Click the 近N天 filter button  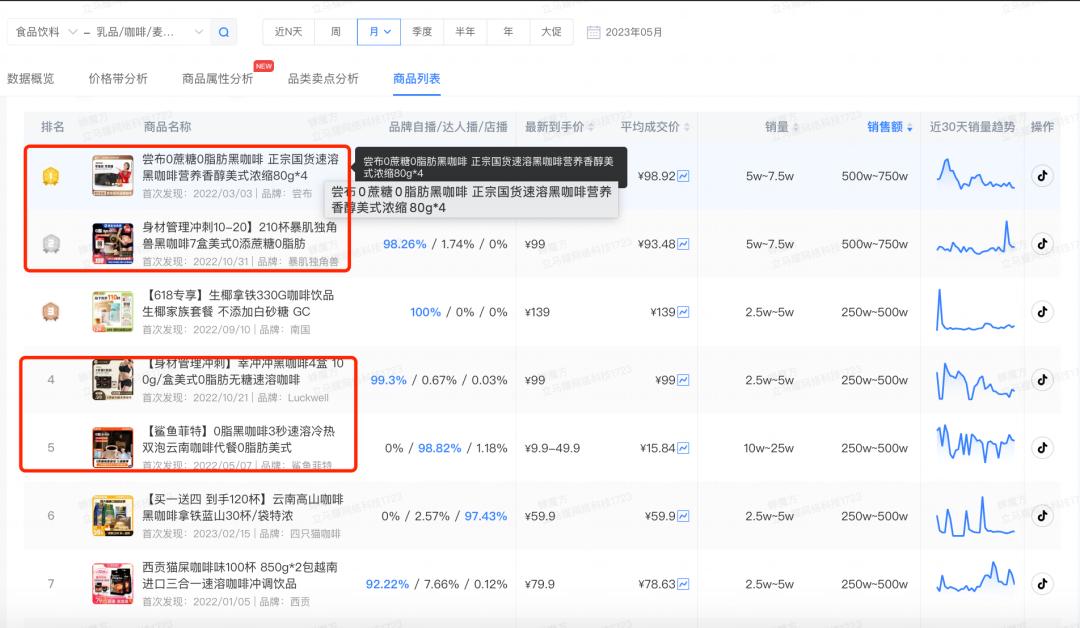pos(286,31)
